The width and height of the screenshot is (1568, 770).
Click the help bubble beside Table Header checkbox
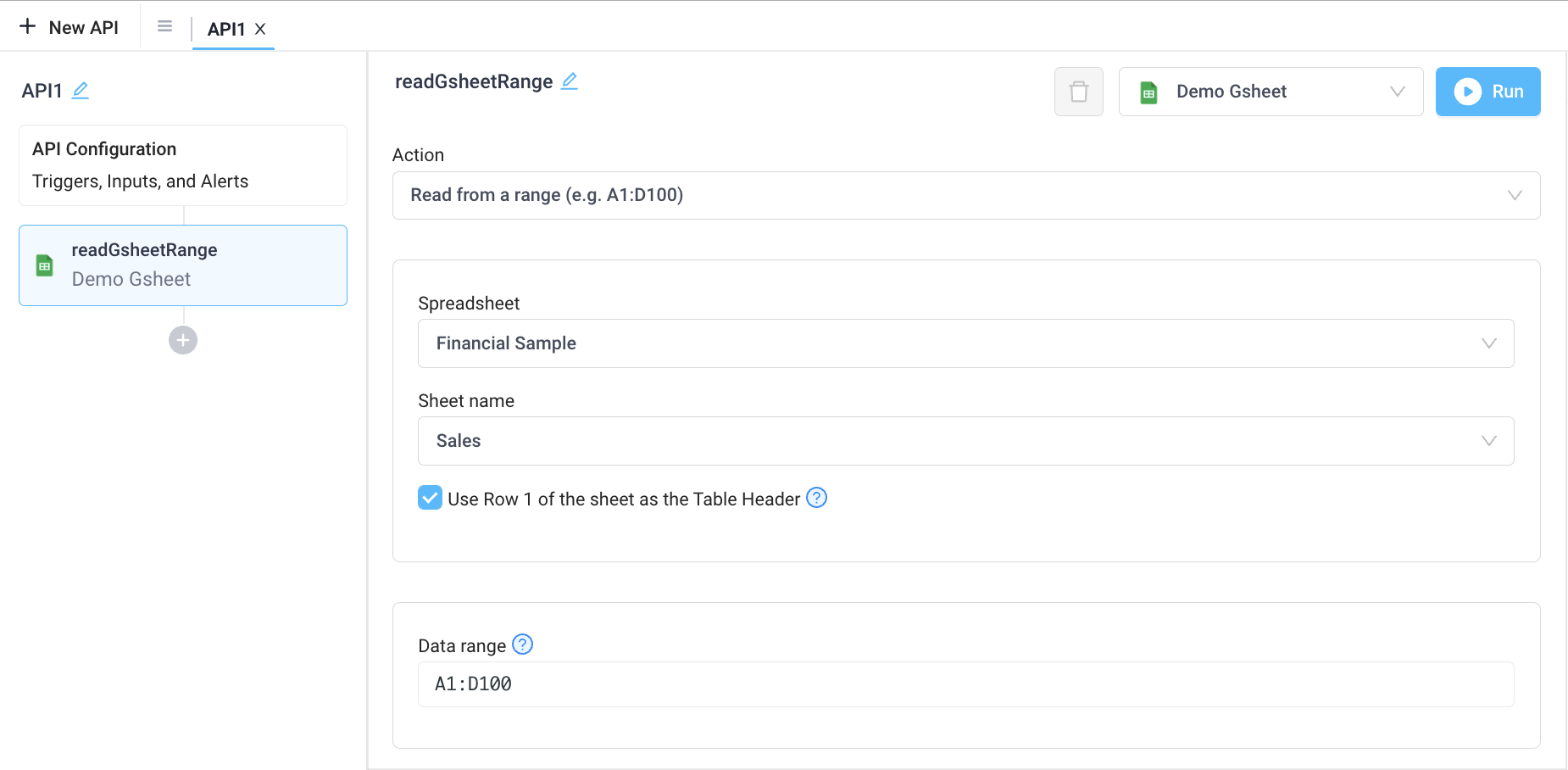point(815,499)
